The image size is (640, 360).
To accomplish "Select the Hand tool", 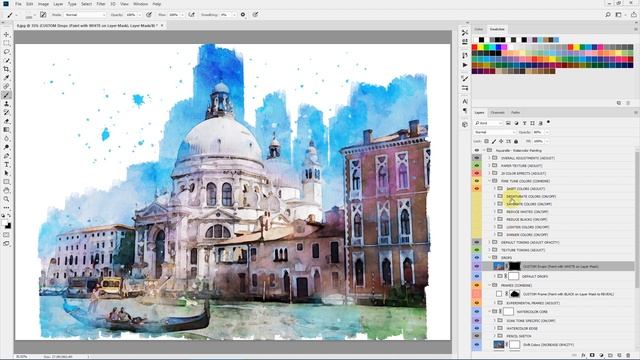I will (x=7, y=191).
